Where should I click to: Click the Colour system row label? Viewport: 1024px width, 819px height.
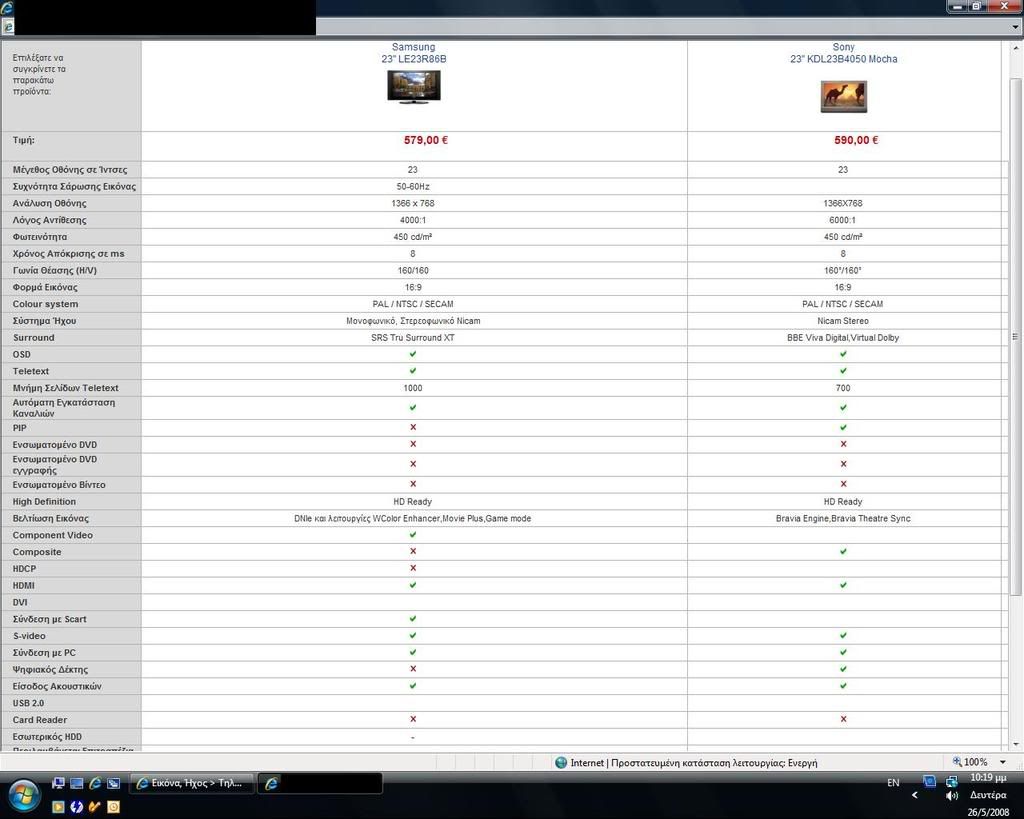(45, 304)
